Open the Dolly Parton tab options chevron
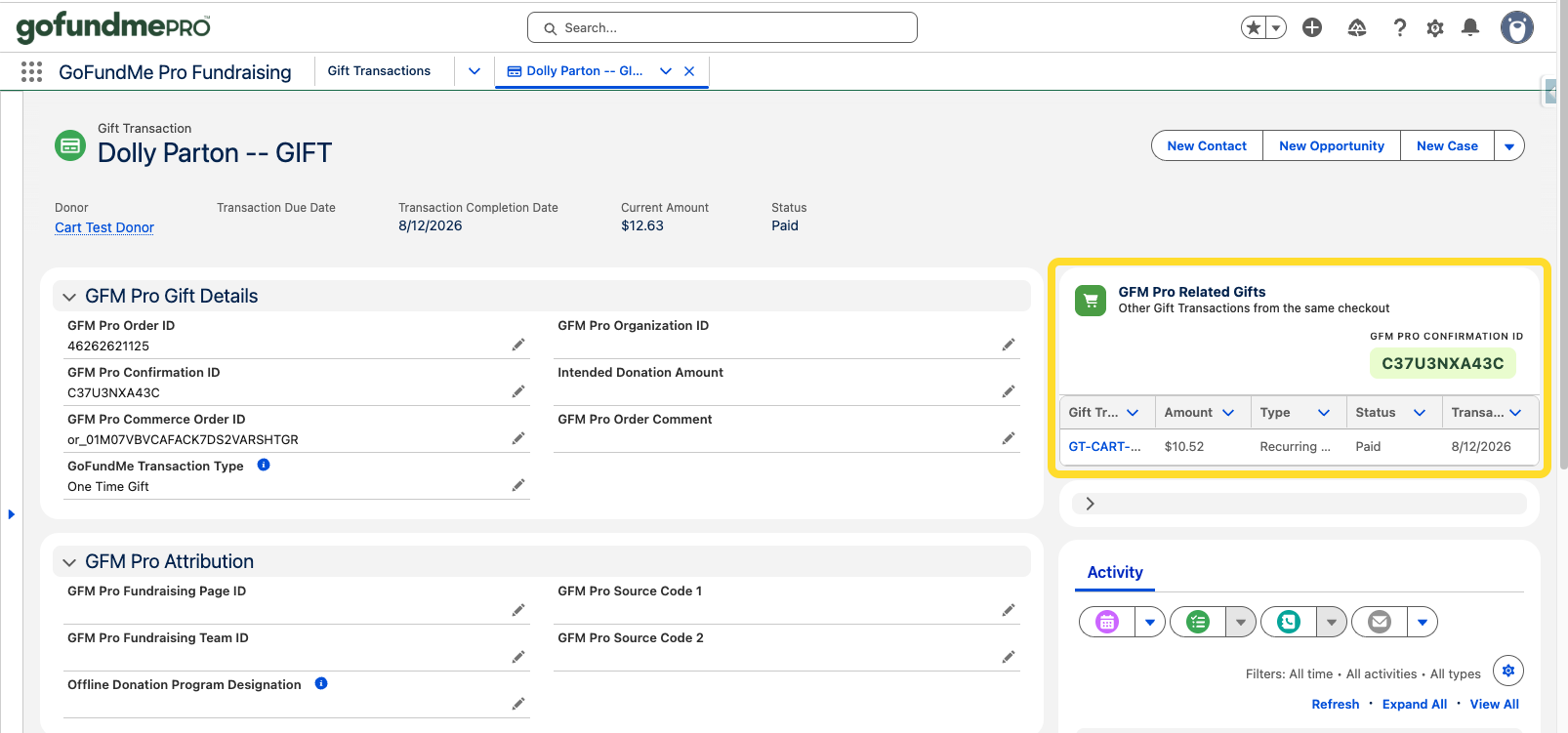The height and width of the screenshot is (733, 1568). click(x=666, y=71)
